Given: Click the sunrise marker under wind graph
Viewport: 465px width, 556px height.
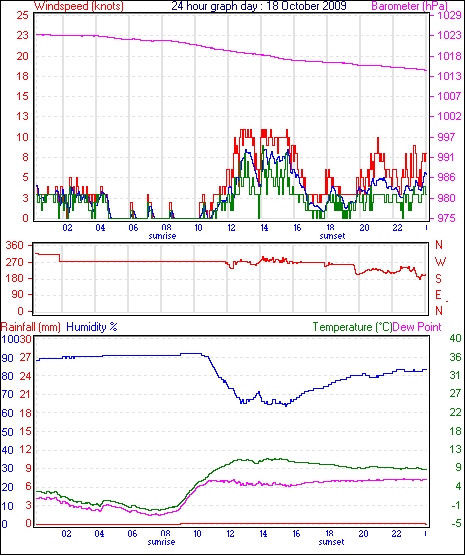Looking at the screenshot, I should pos(162,236).
